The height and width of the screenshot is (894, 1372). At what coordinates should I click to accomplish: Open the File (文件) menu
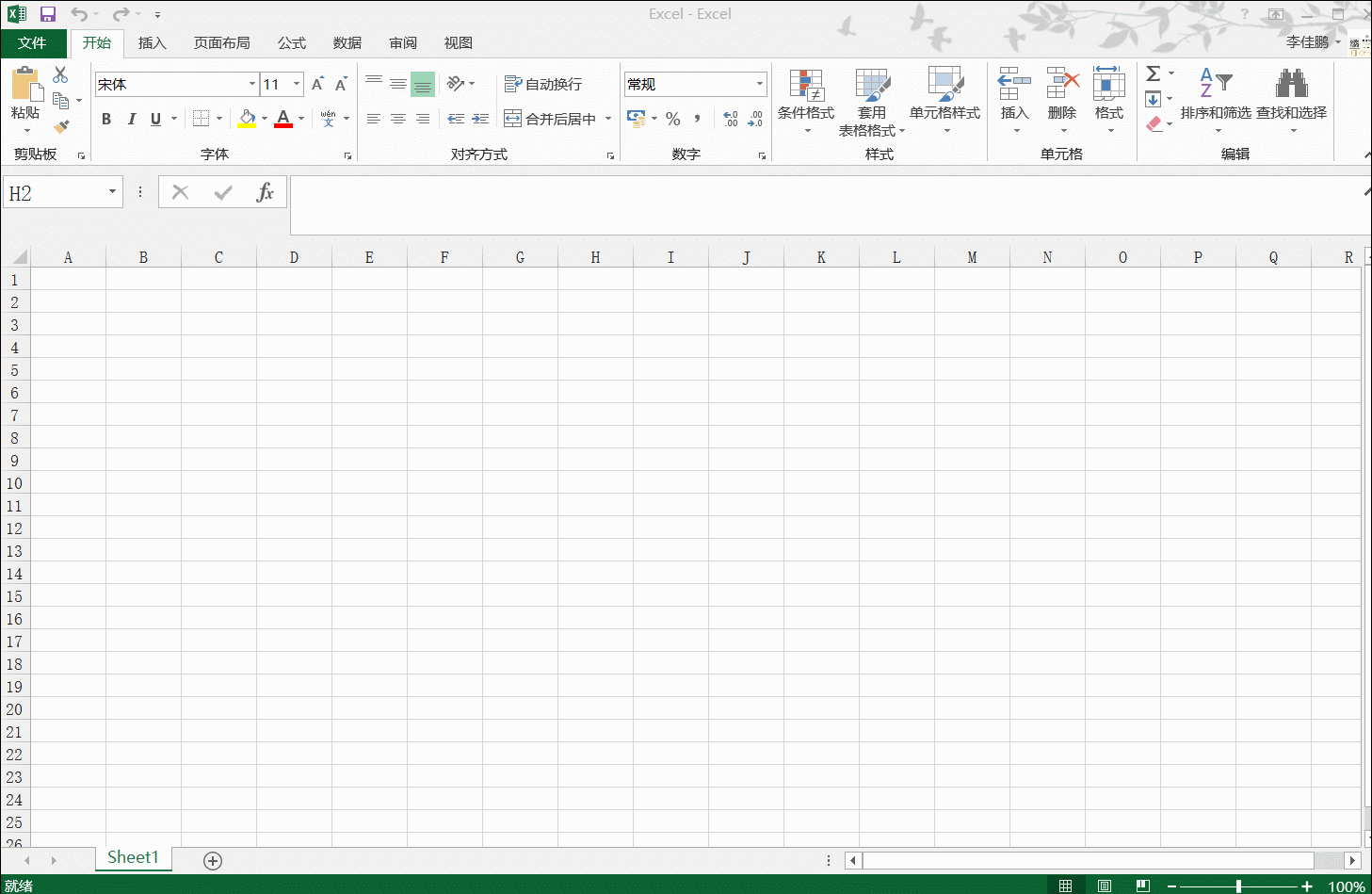pyautogui.click(x=32, y=43)
